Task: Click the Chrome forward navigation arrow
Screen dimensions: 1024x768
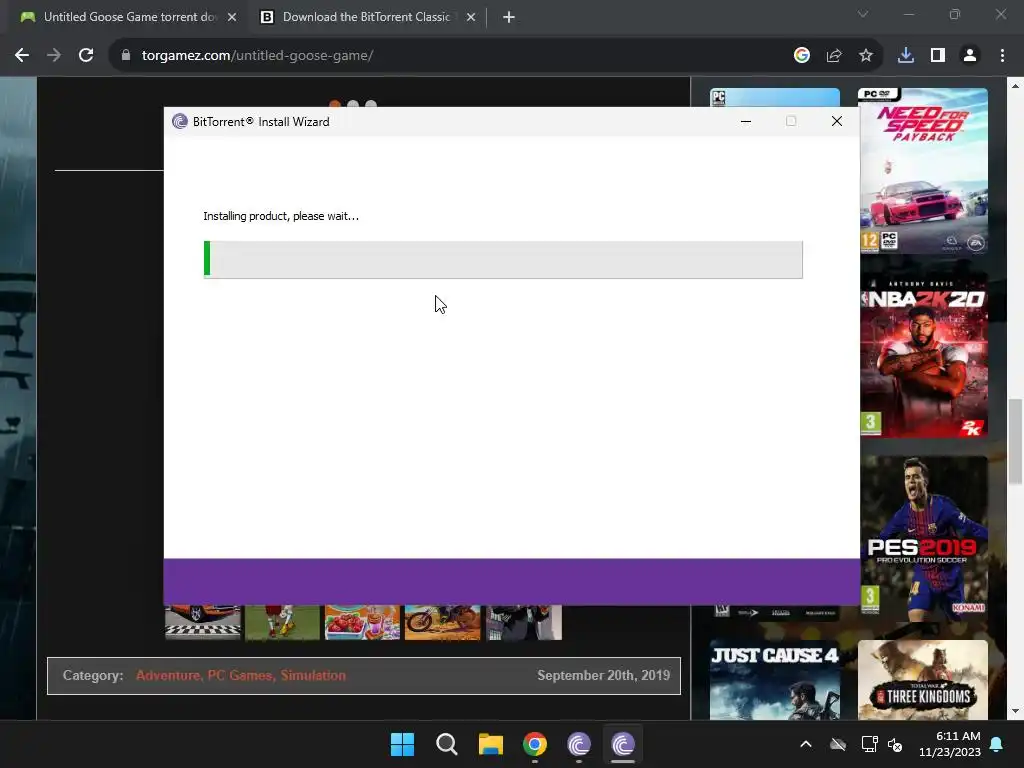Action: [x=54, y=56]
